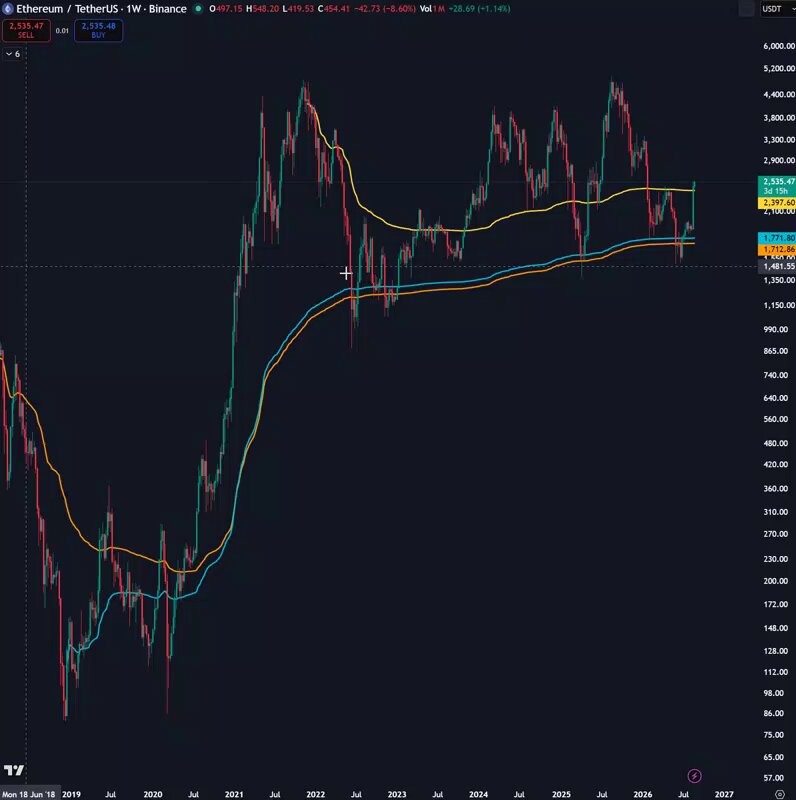Click the orange 1,712.86 indicator price label
The image size is (796, 800).
click(x=778, y=249)
